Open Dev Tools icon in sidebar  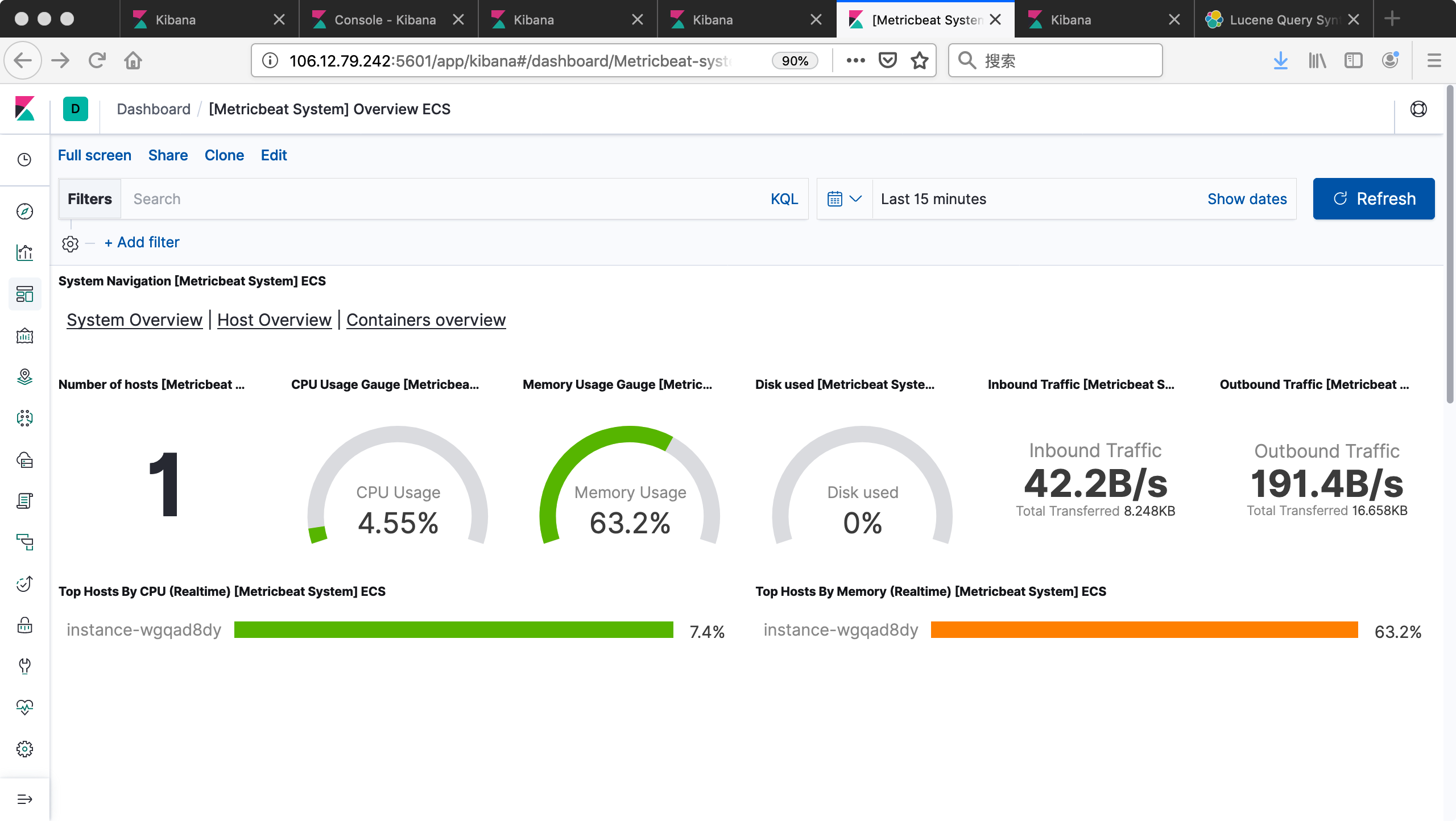[24, 666]
